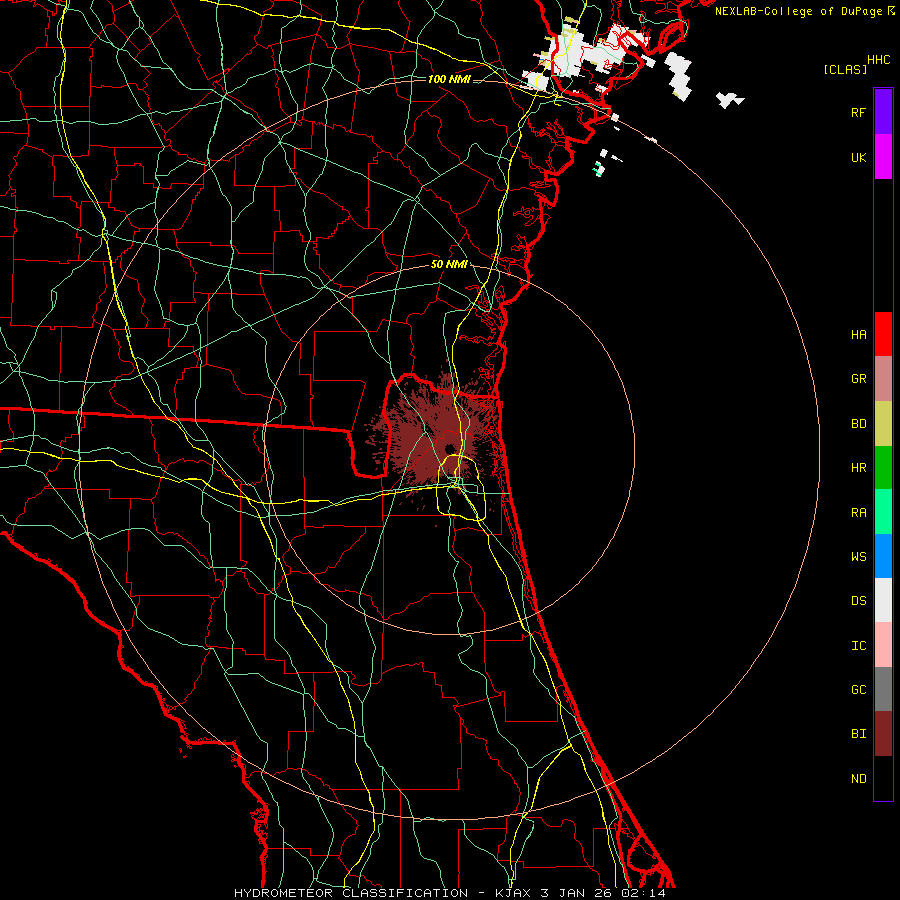900x900 pixels.
Task: Click the KJAX radar site identifier
Action: (x=513, y=893)
